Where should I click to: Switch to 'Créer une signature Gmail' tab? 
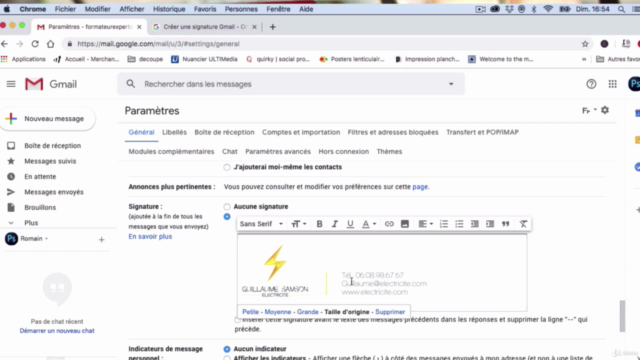coord(204,27)
